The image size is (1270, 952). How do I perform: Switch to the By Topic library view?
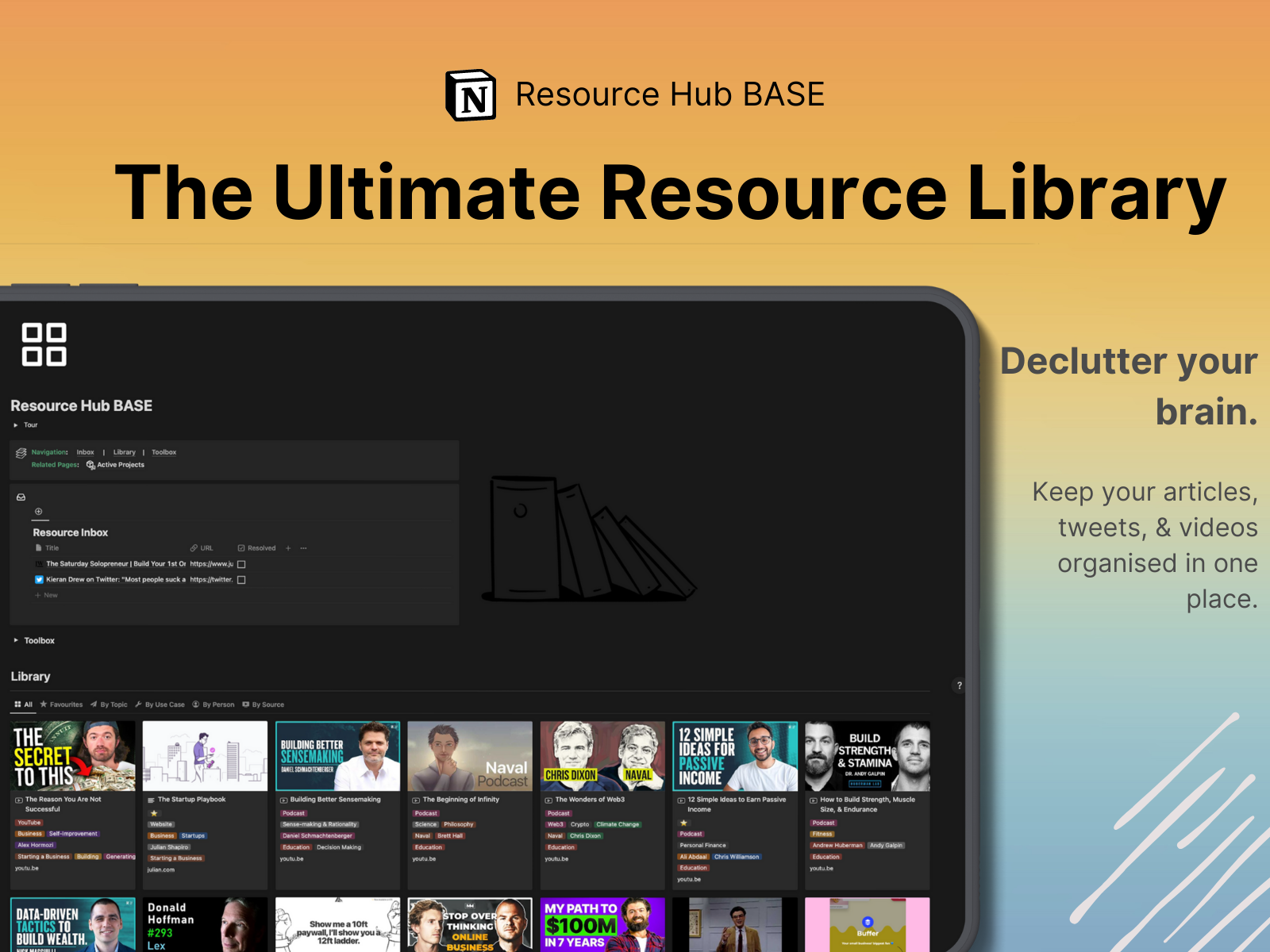pyautogui.click(x=110, y=704)
